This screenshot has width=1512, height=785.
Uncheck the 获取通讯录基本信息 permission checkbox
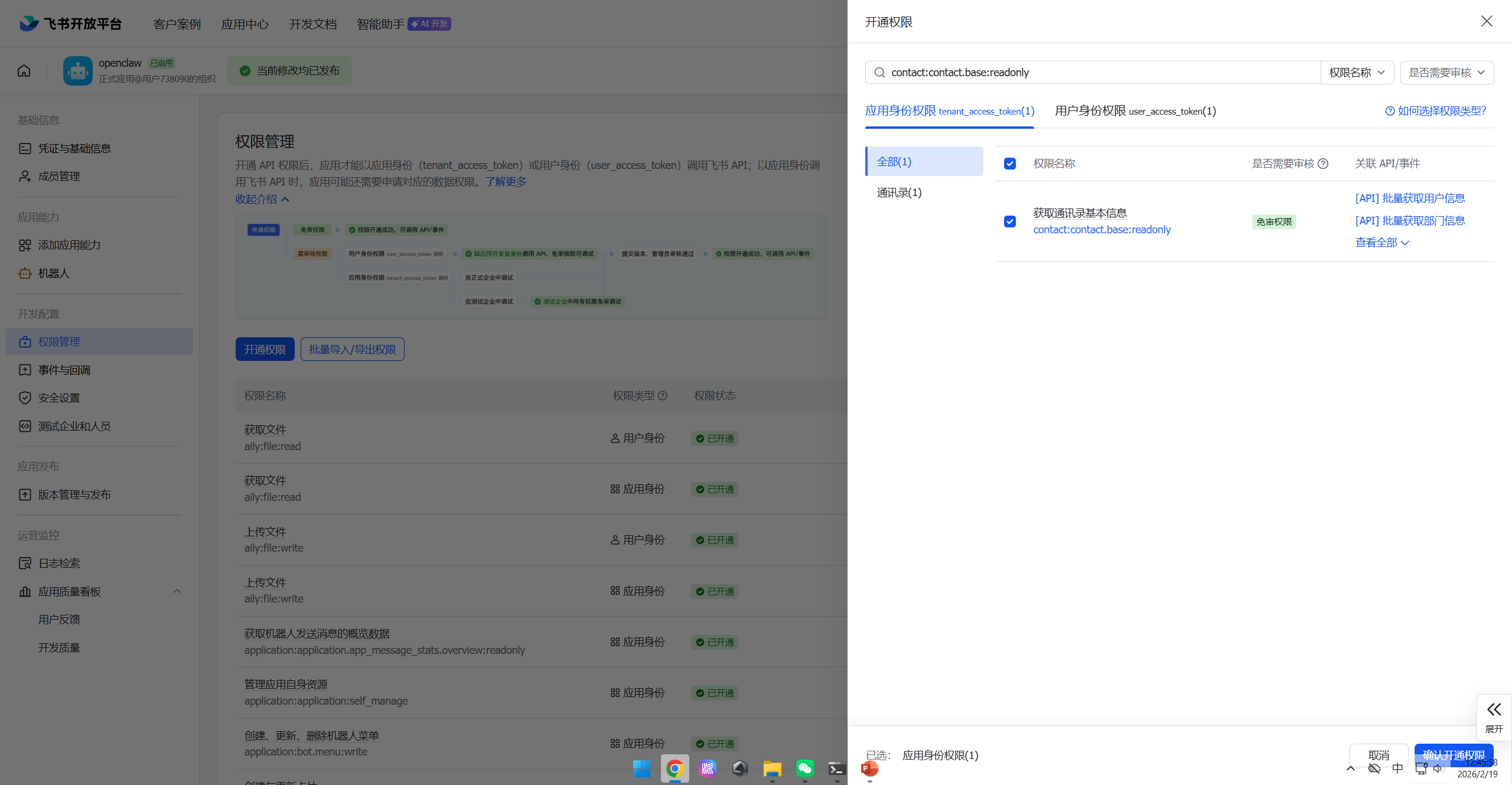[1010, 222]
